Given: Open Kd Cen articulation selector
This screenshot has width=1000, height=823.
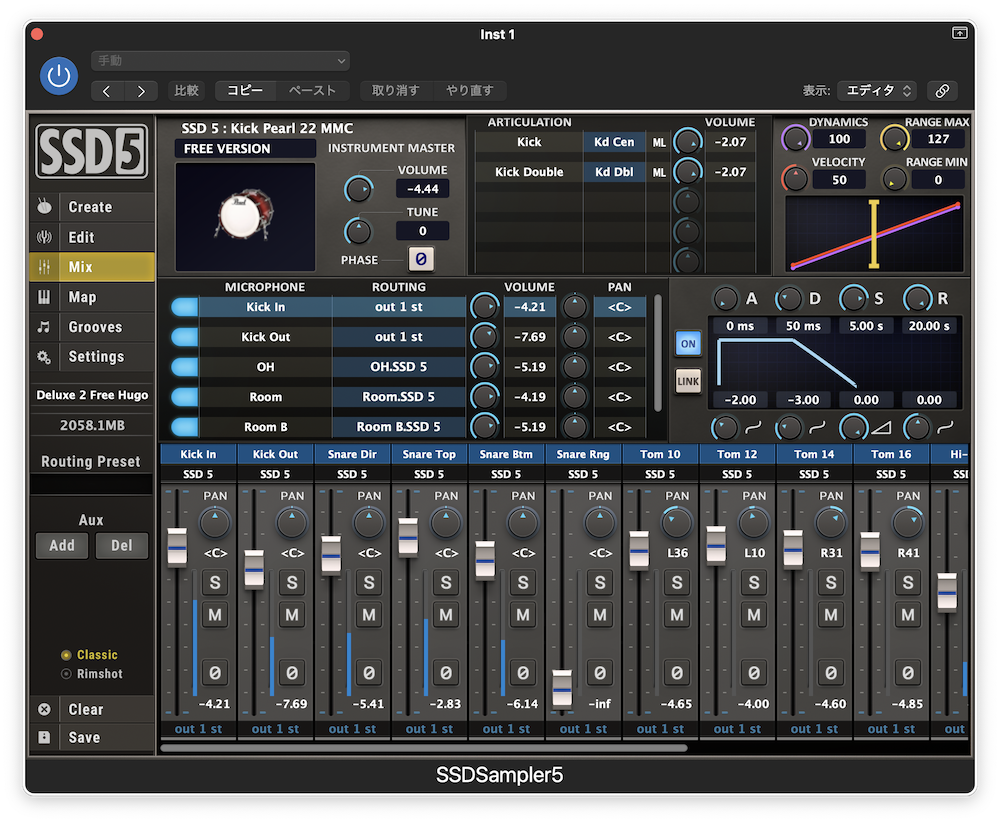Looking at the screenshot, I should (614, 142).
